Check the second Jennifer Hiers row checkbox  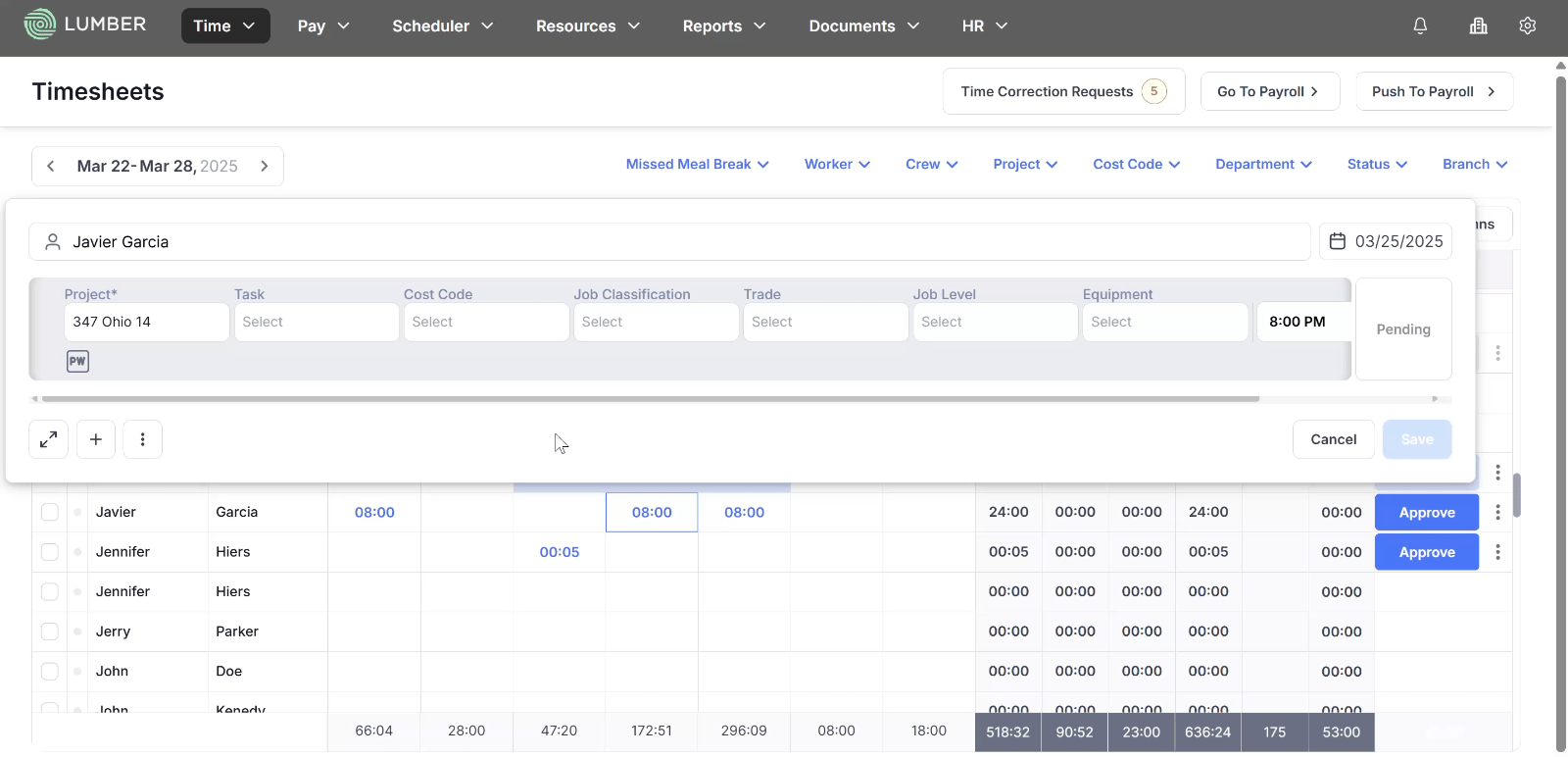(50, 591)
